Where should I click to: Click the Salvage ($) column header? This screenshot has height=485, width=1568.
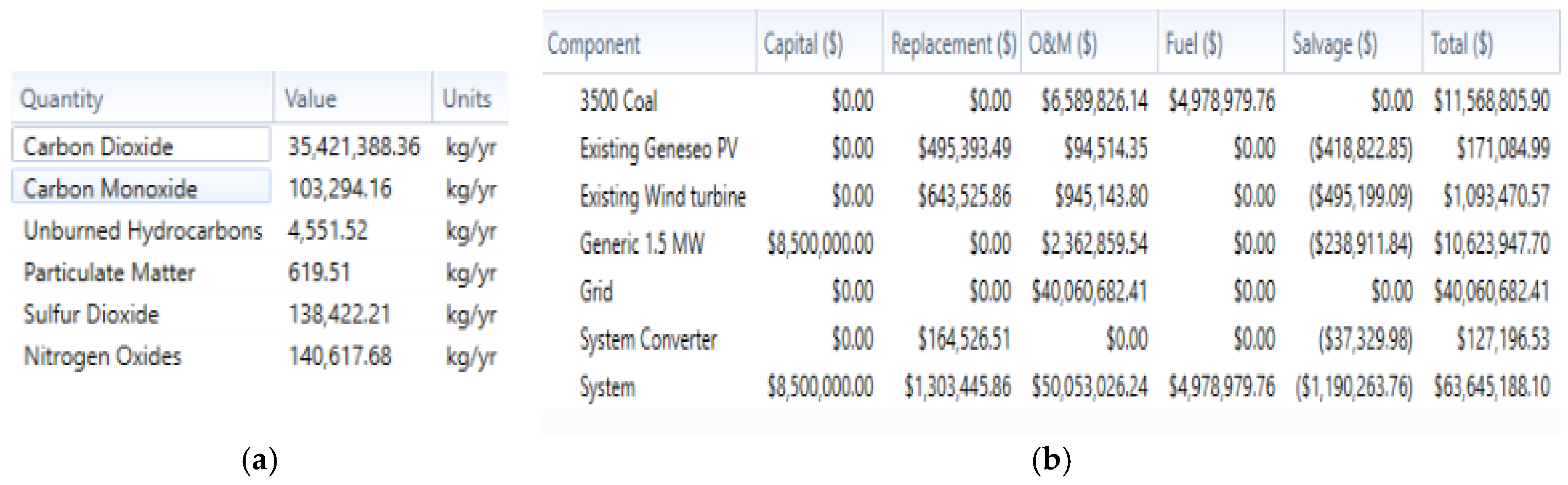pos(1334,44)
